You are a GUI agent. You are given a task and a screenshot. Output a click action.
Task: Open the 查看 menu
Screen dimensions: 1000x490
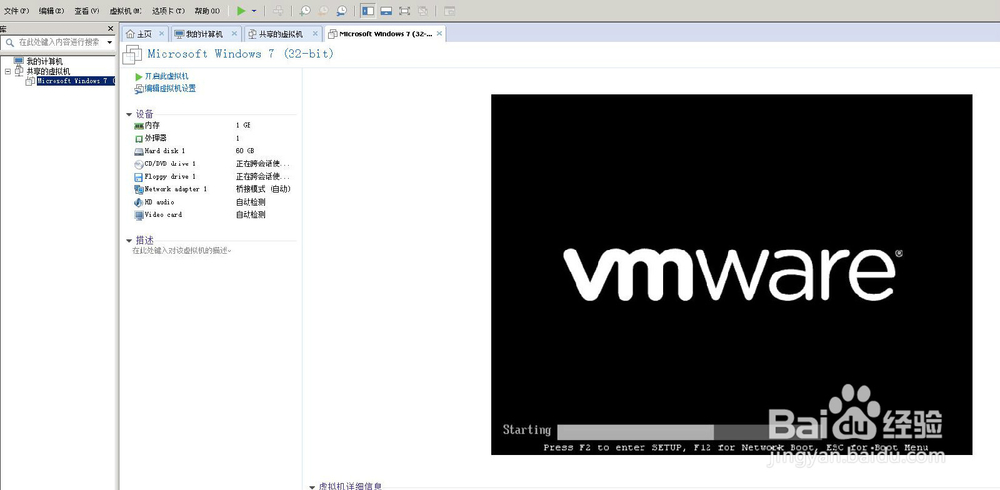(87, 11)
